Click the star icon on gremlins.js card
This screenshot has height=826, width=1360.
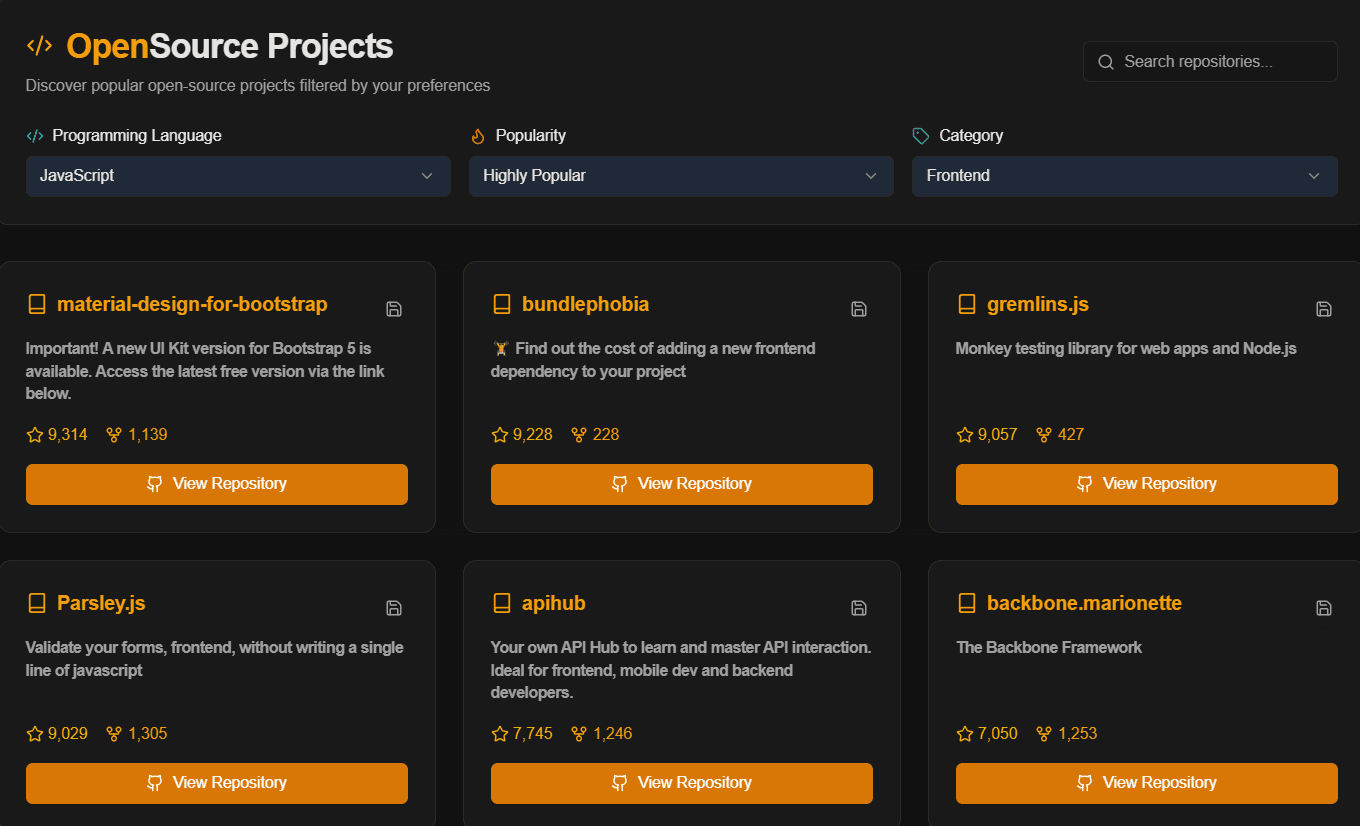965,435
